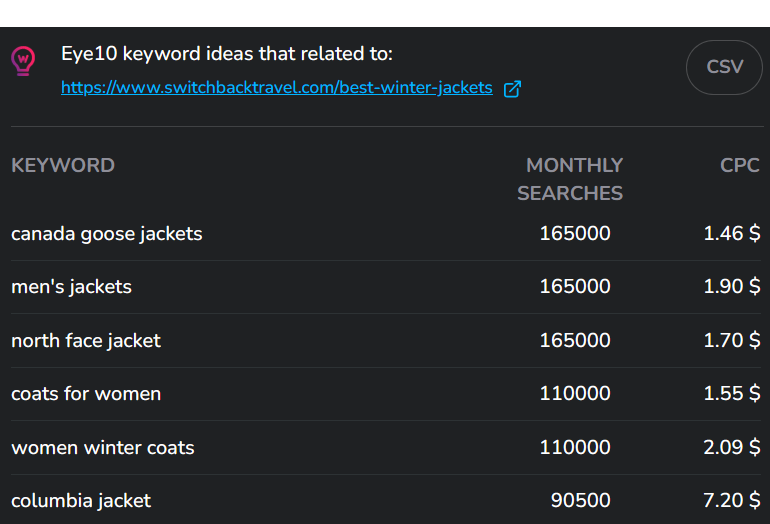Click the 1.90 $ CPC value
This screenshot has height=524, width=770.
(731, 287)
